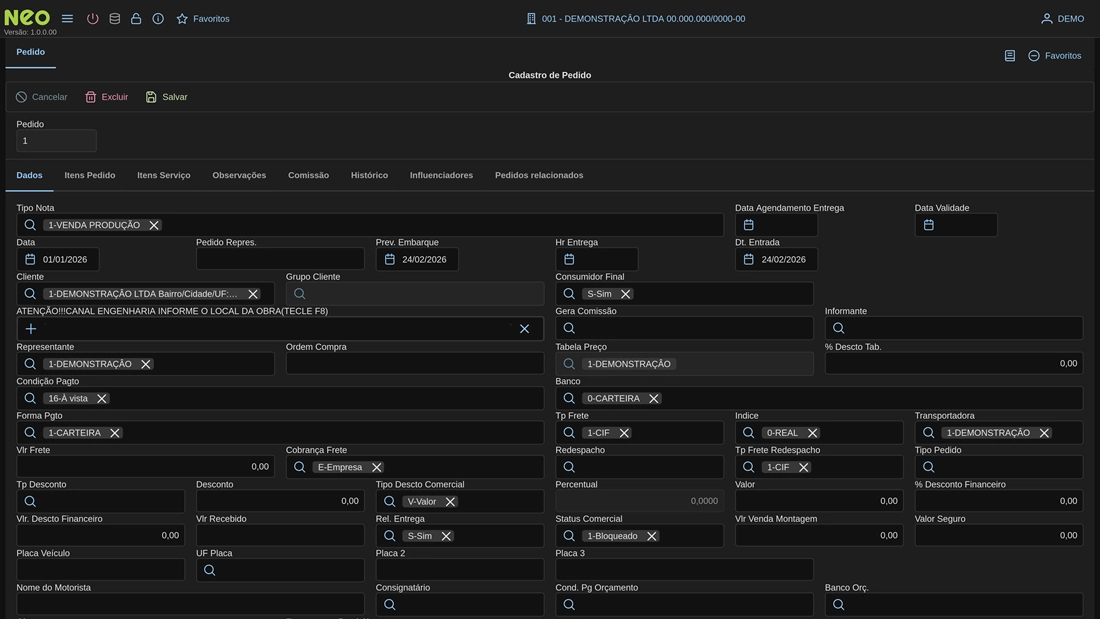The height and width of the screenshot is (619, 1100).
Task: Click the star Favoritos icon at top left
Action: click(x=182, y=19)
